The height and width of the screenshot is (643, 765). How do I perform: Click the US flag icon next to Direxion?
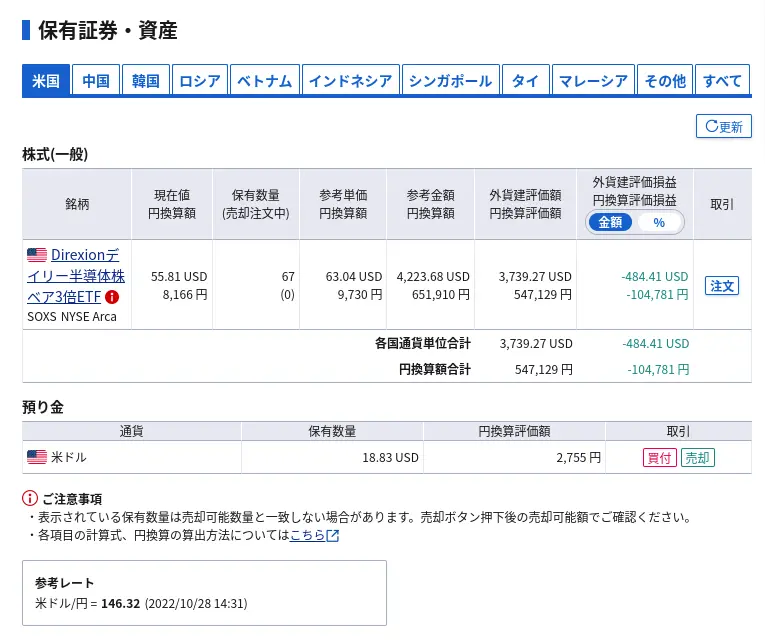[x=37, y=255]
